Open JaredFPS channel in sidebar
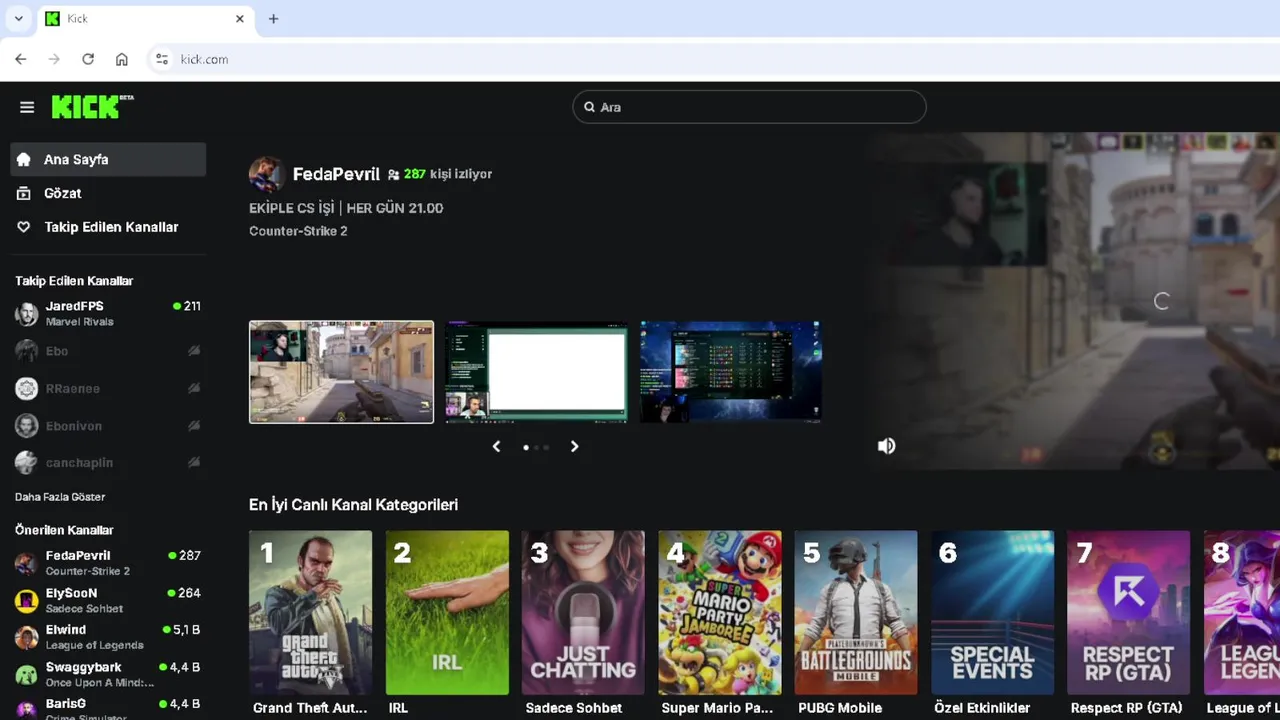Image resolution: width=1280 pixels, height=720 pixels. 108,314
